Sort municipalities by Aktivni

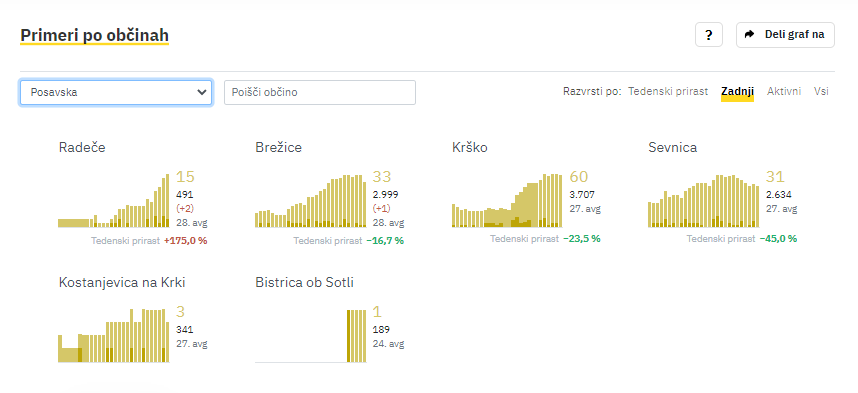(x=784, y=91)
